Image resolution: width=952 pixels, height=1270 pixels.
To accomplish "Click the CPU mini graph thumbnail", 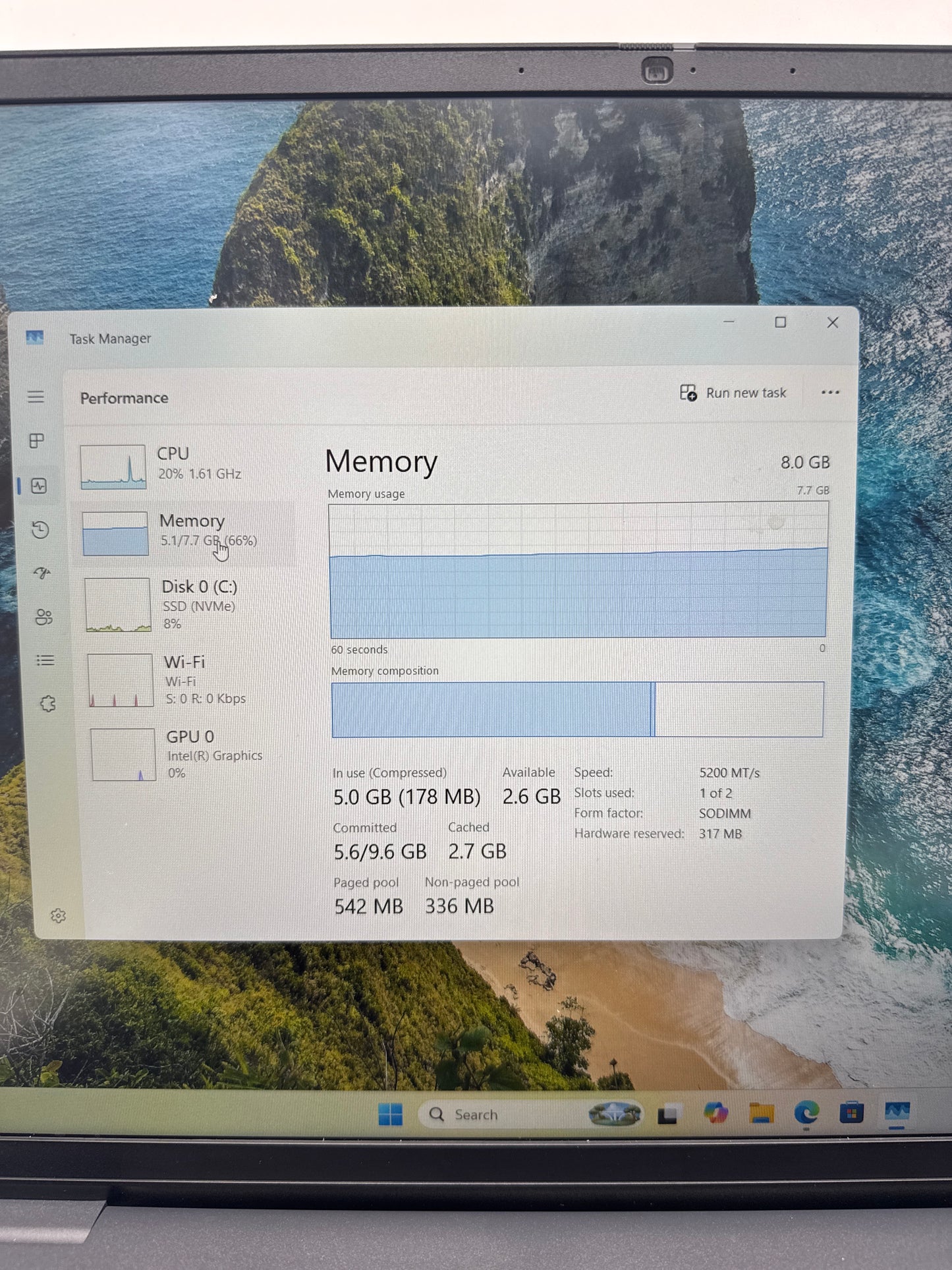I will pos(113,467).
